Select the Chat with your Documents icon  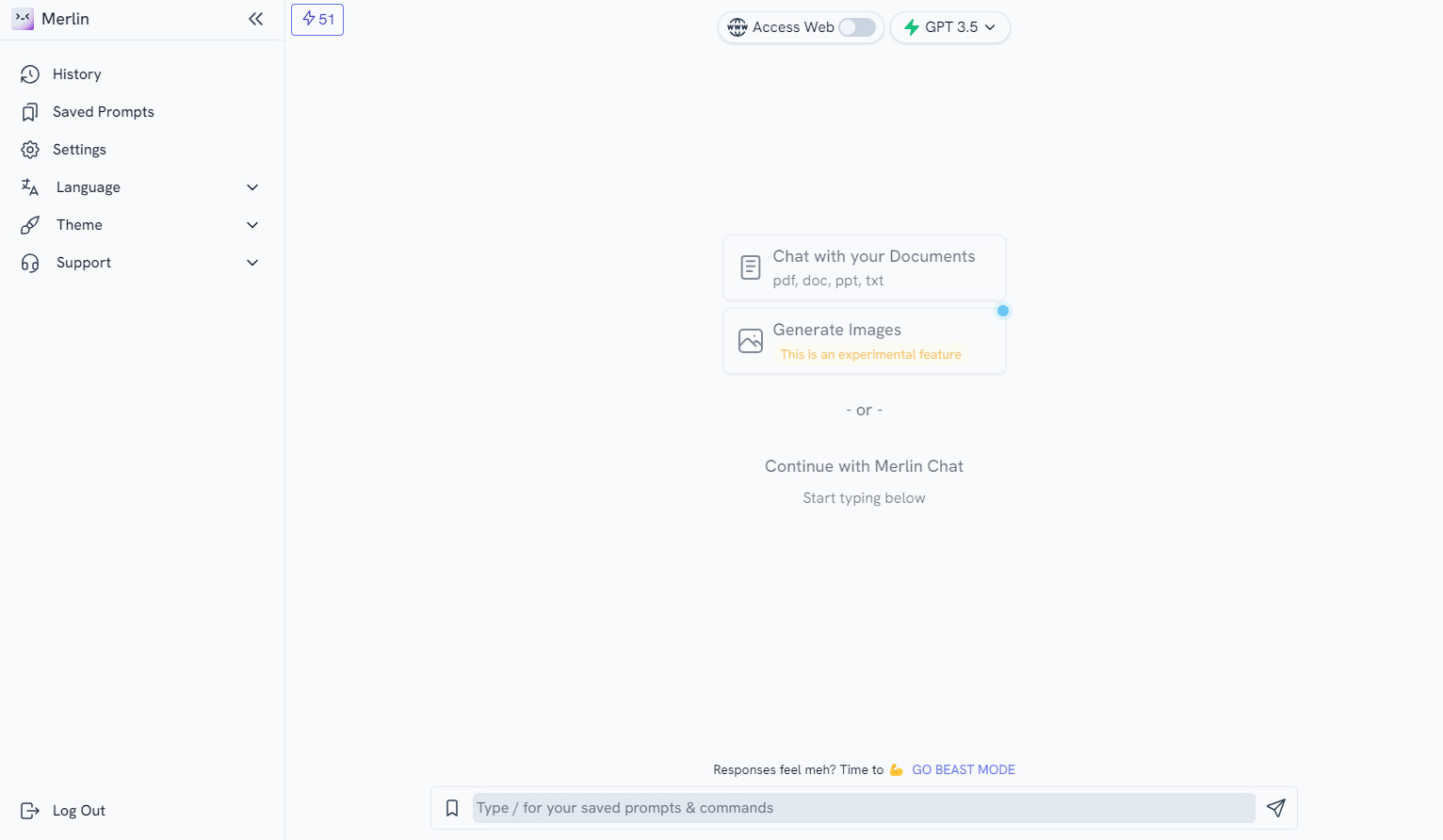(x=750, y=267)
